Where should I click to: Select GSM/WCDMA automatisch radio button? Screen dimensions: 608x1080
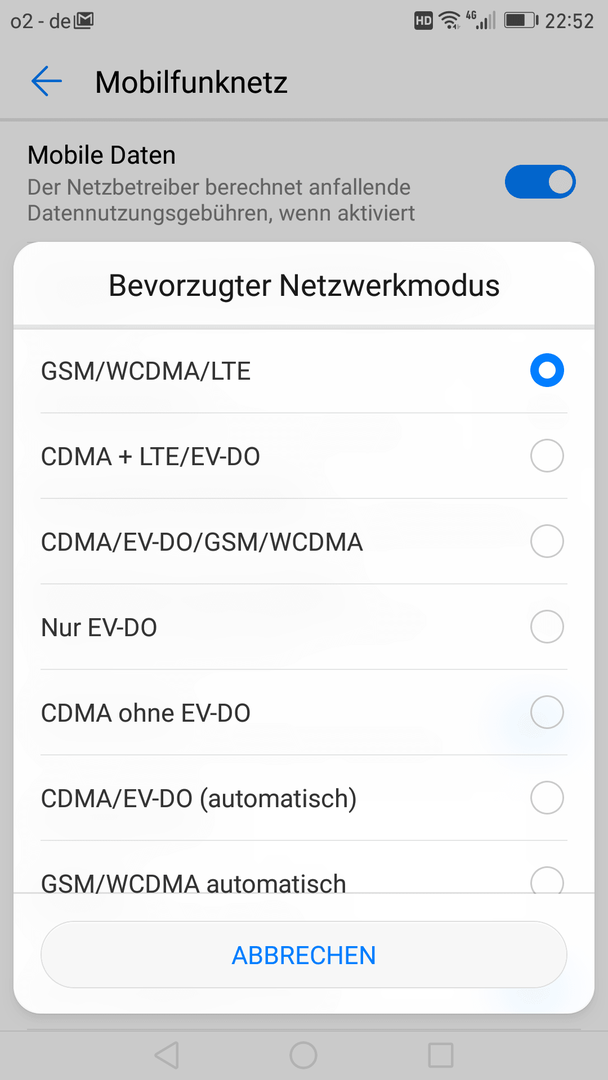coord(547,880)
